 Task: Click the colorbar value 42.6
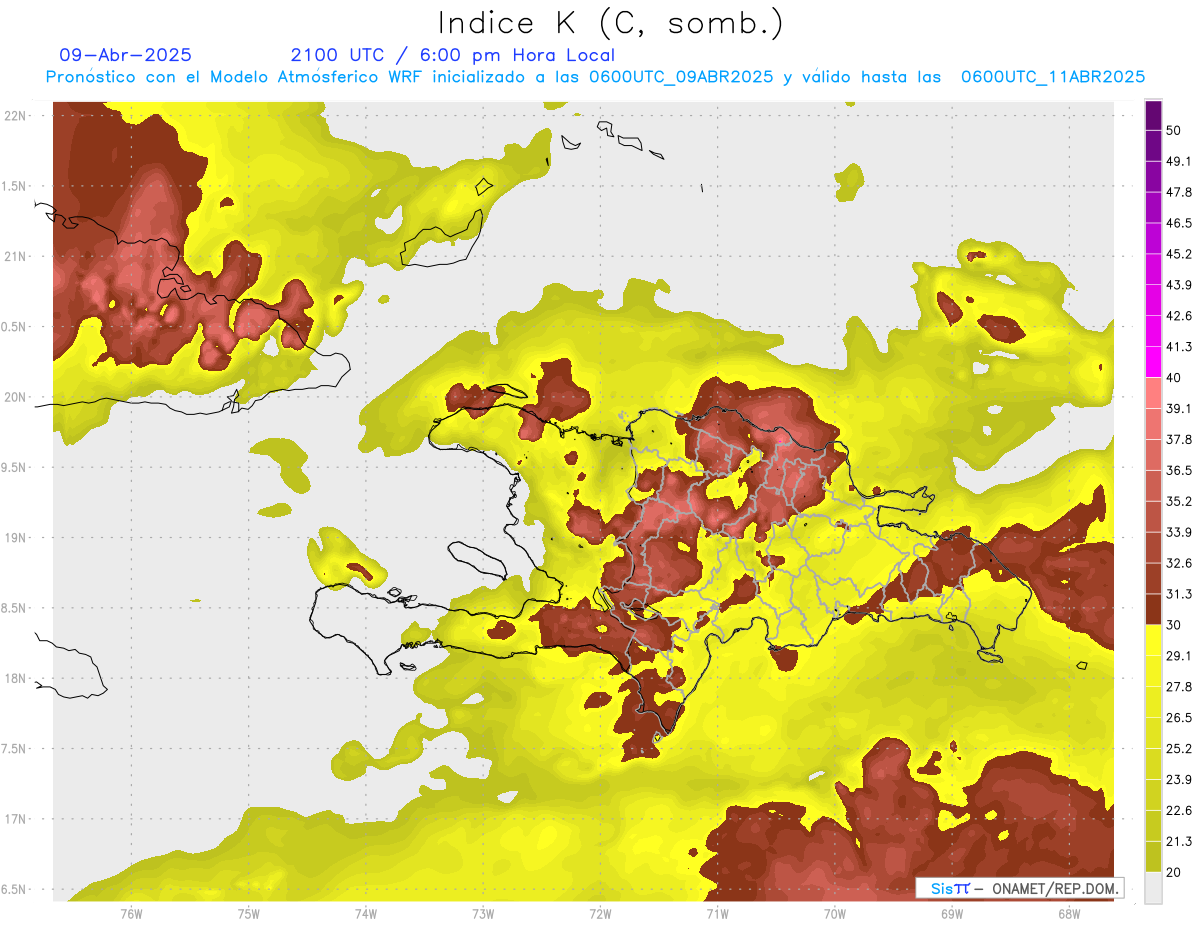tap(1179, 316)
